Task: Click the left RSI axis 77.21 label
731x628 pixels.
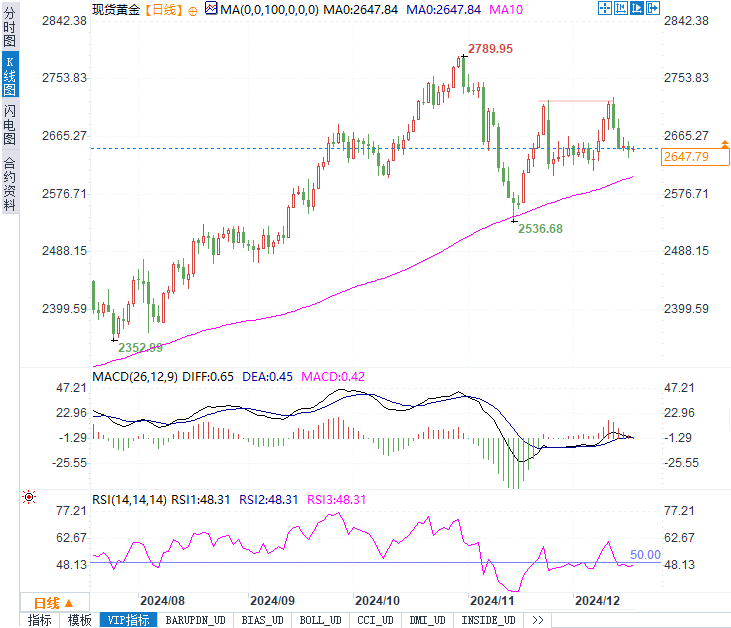Action: pos(71,511)
